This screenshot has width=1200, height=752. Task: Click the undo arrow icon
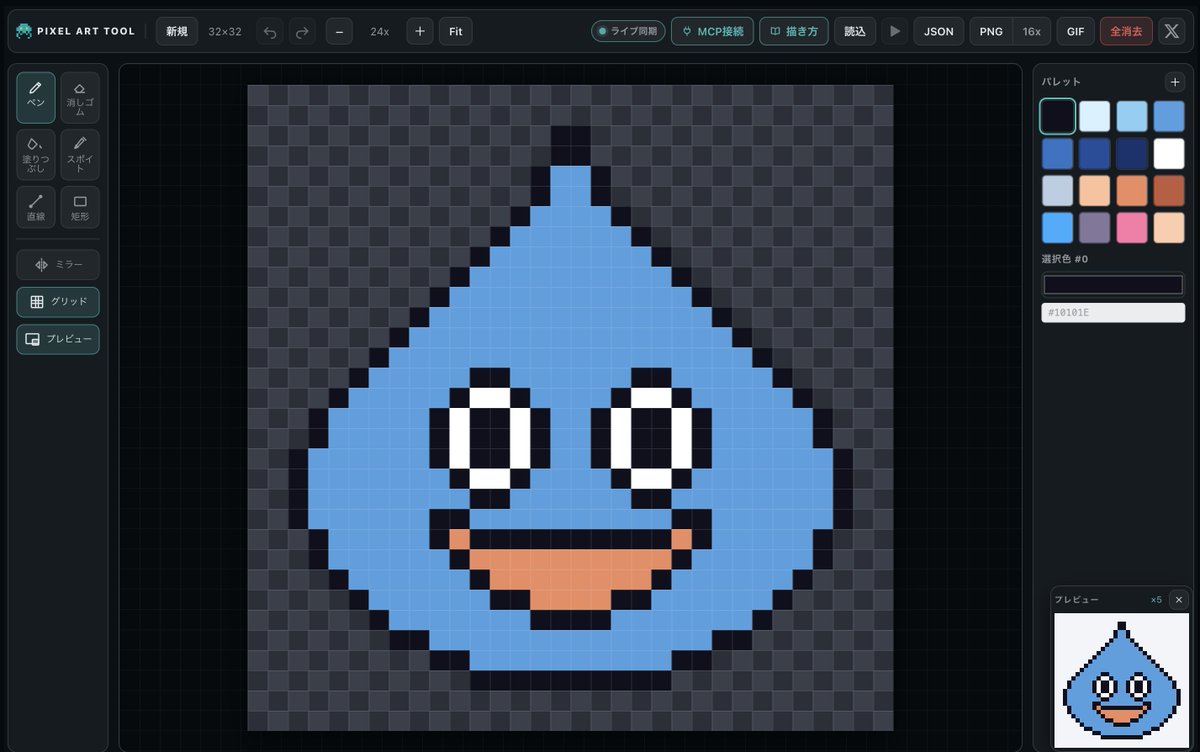coord(270,31)
